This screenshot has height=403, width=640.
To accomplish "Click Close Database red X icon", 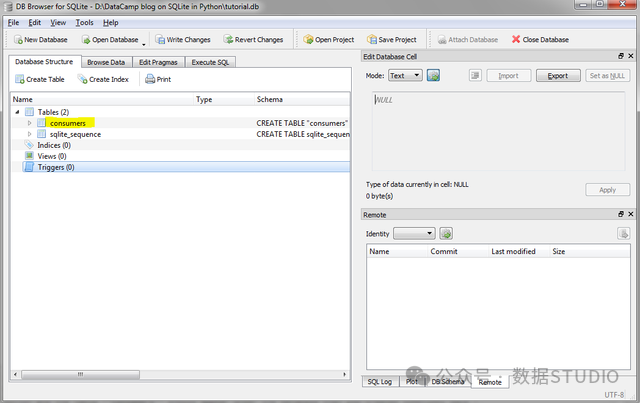I will (516, 39).
